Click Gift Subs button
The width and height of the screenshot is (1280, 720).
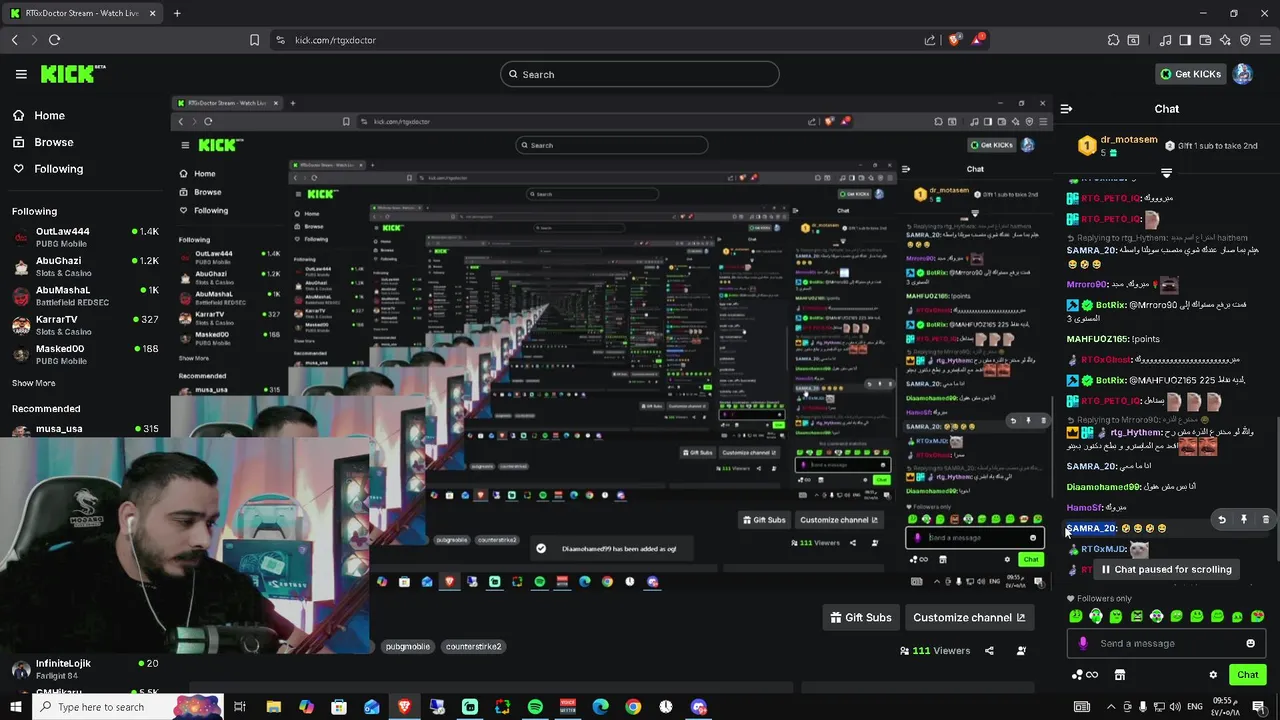(x=860, y=617)
